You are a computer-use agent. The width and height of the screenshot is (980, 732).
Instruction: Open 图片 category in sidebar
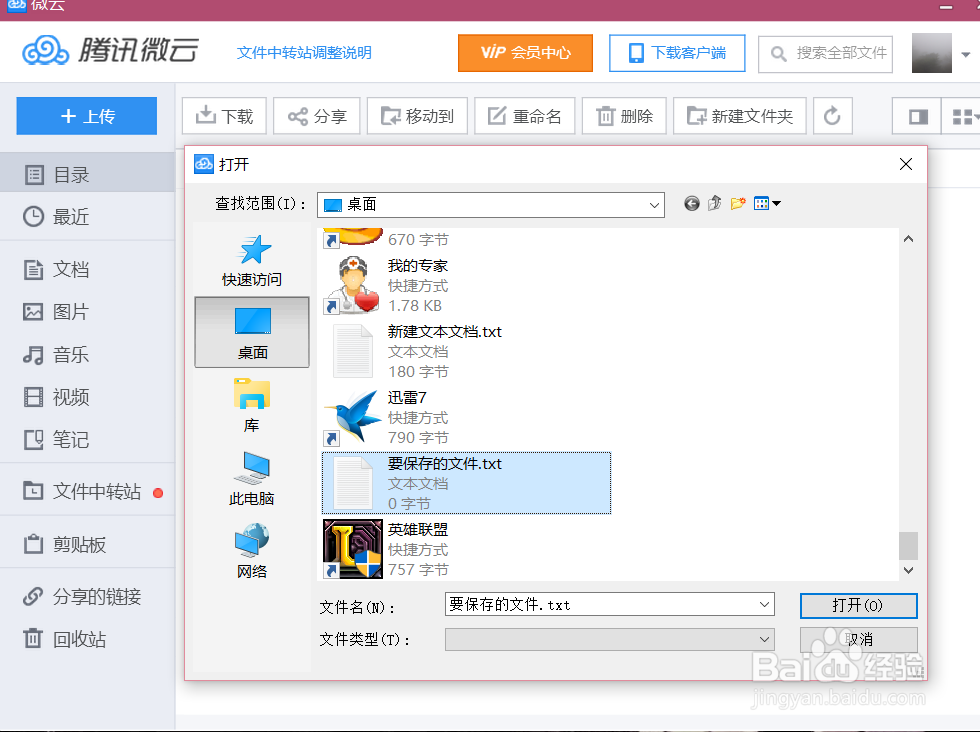88,311
